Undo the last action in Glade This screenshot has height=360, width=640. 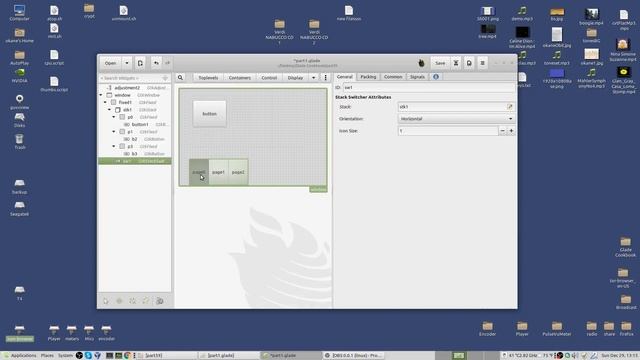[x=156, y=63]
